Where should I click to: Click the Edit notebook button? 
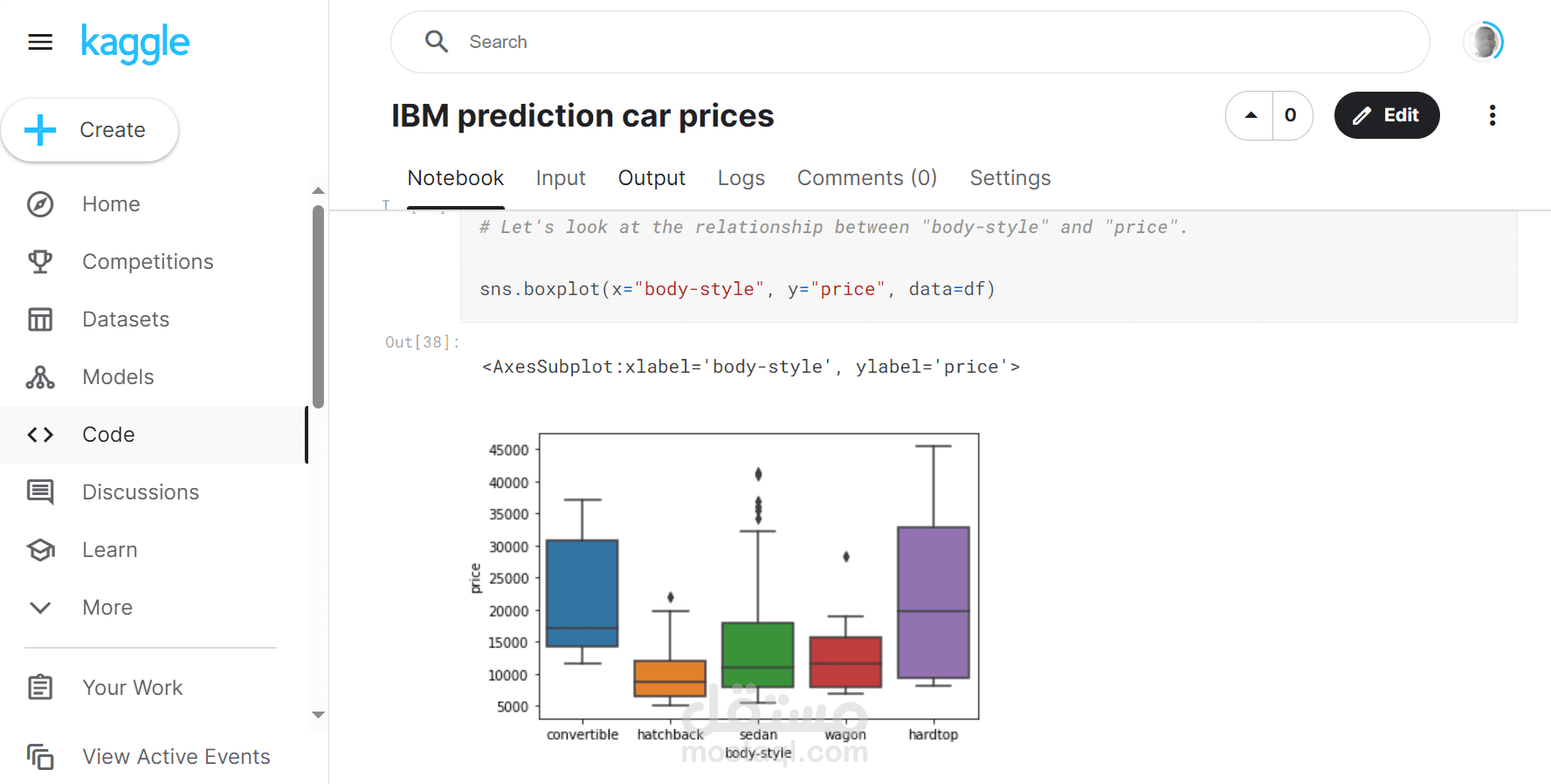(1386, 115)
